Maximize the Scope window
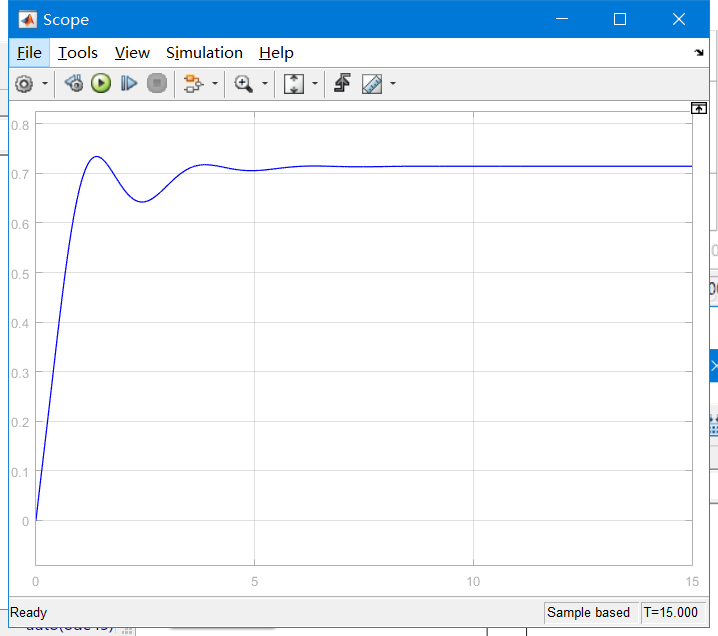 (620, 19)
